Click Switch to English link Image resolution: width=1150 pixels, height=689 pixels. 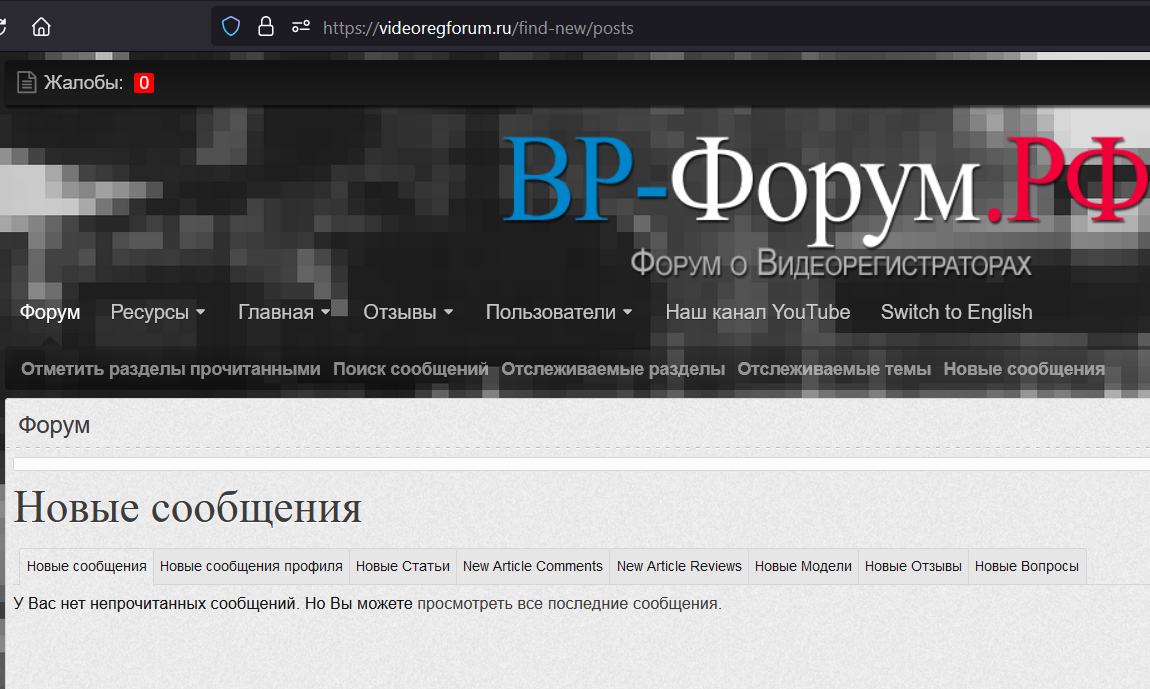956,312
